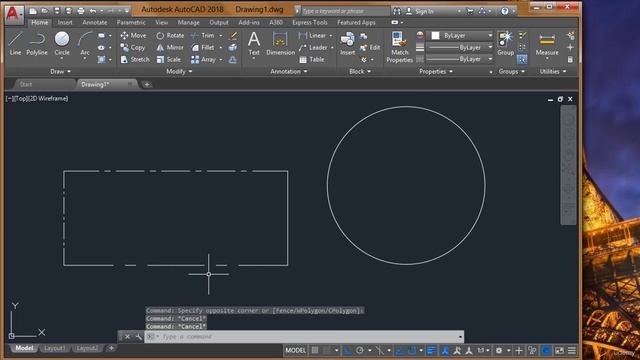Expand the Utilities panel
This screenshot has width=640, height=360.
pos(553,71)
